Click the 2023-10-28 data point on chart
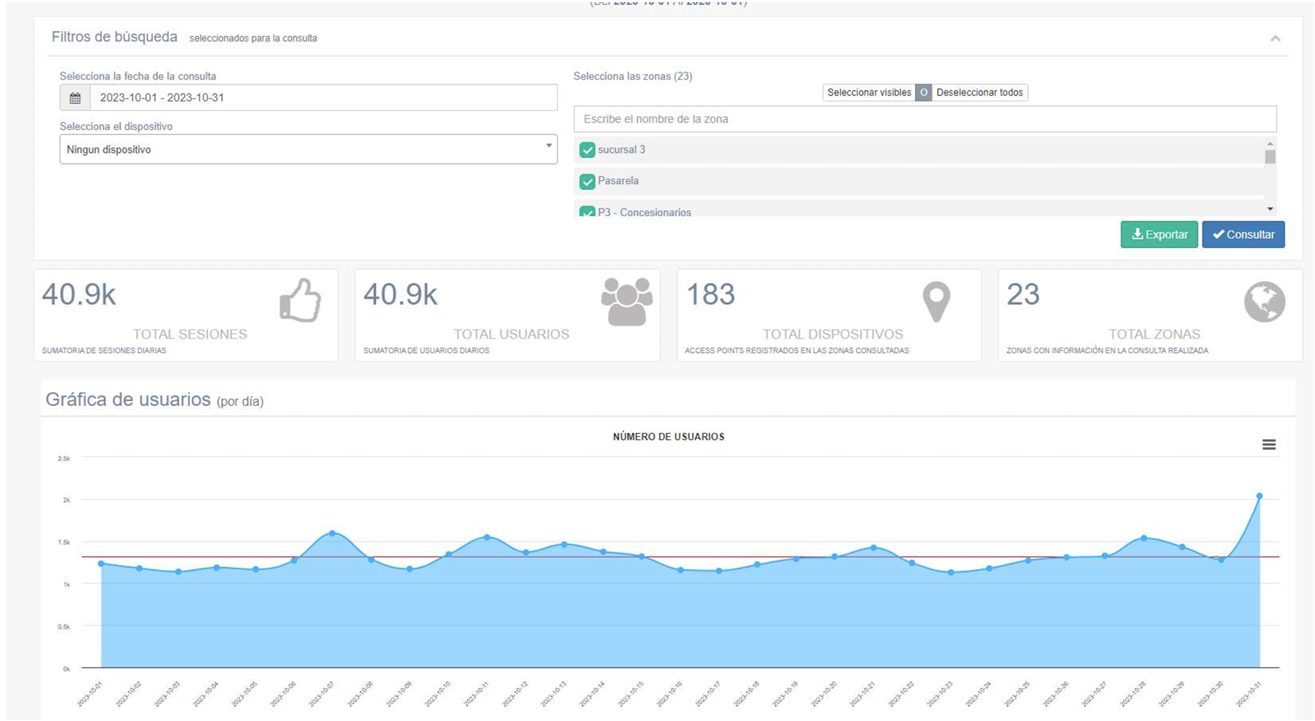This screenshot has height=721, width=1315. [1144, 538]
